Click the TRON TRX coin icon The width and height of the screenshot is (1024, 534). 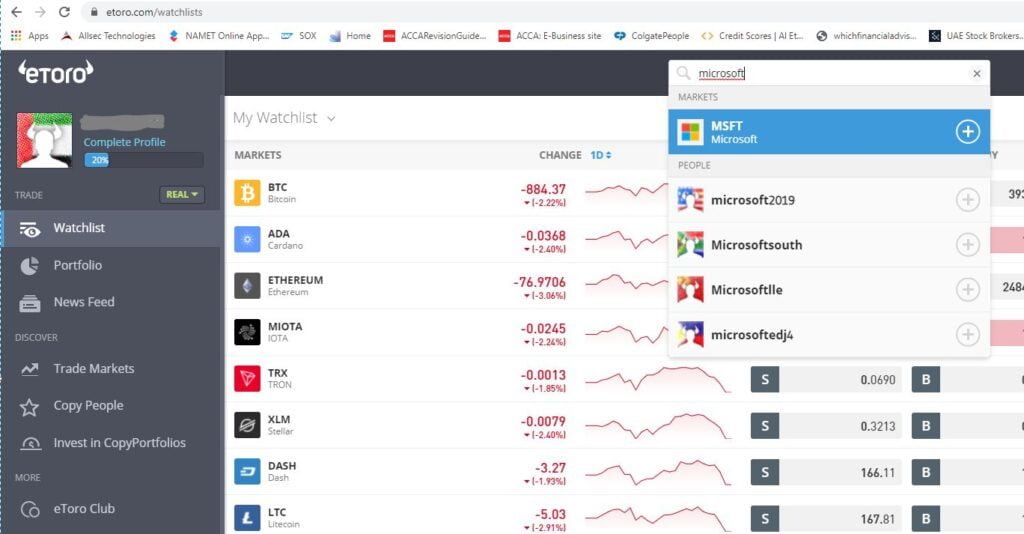(247, 379)
